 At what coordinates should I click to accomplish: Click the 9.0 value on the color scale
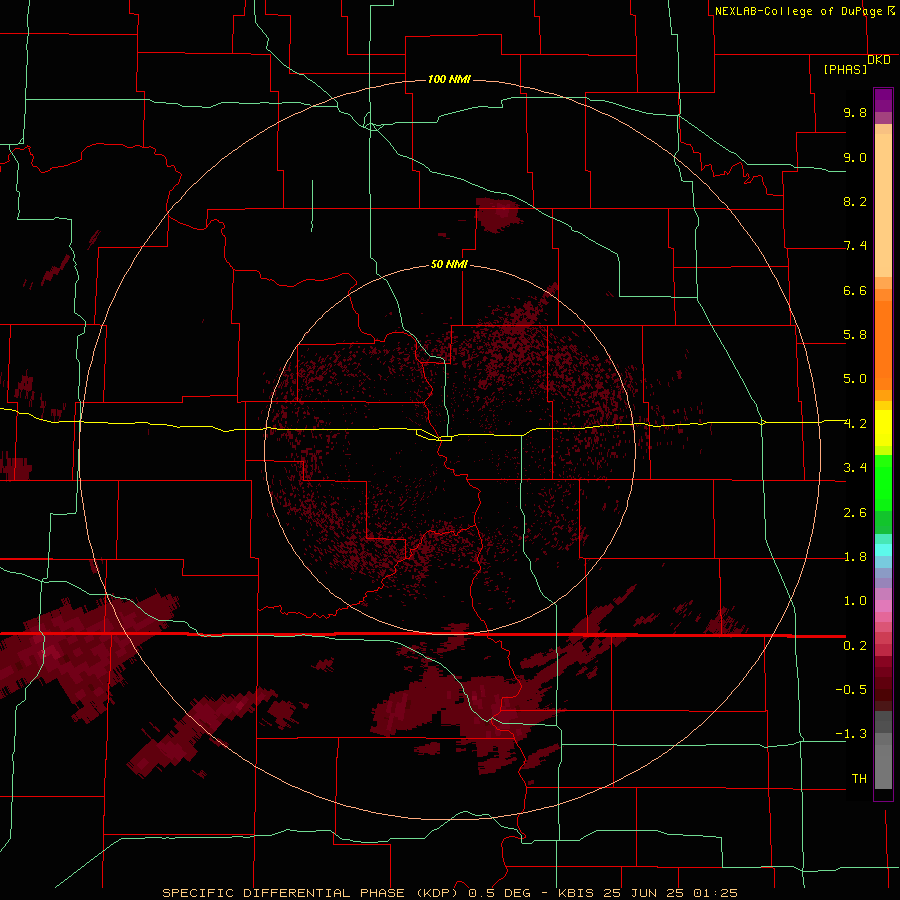click(855, 157)
